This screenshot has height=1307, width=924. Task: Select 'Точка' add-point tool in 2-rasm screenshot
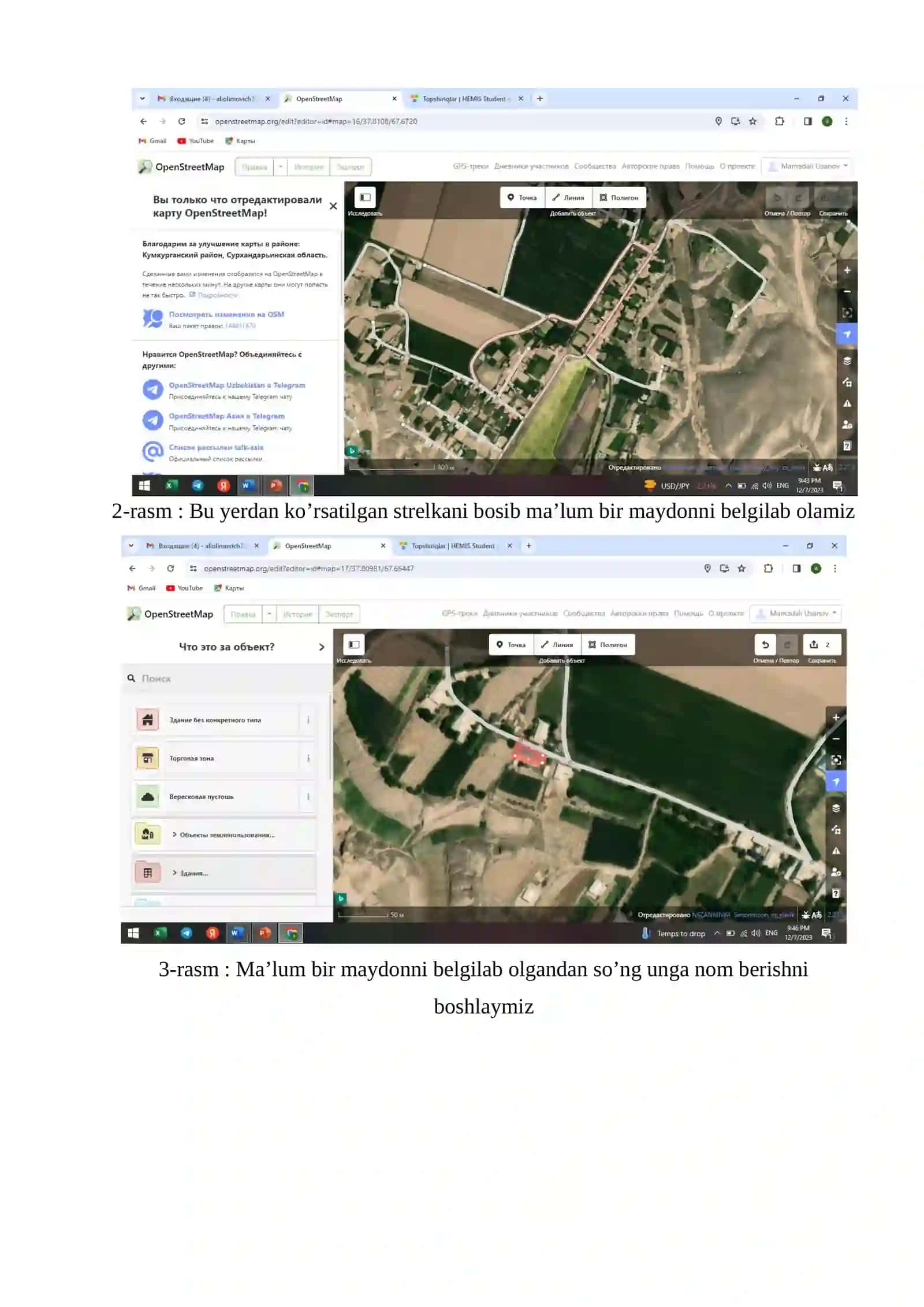coord(522,198)
